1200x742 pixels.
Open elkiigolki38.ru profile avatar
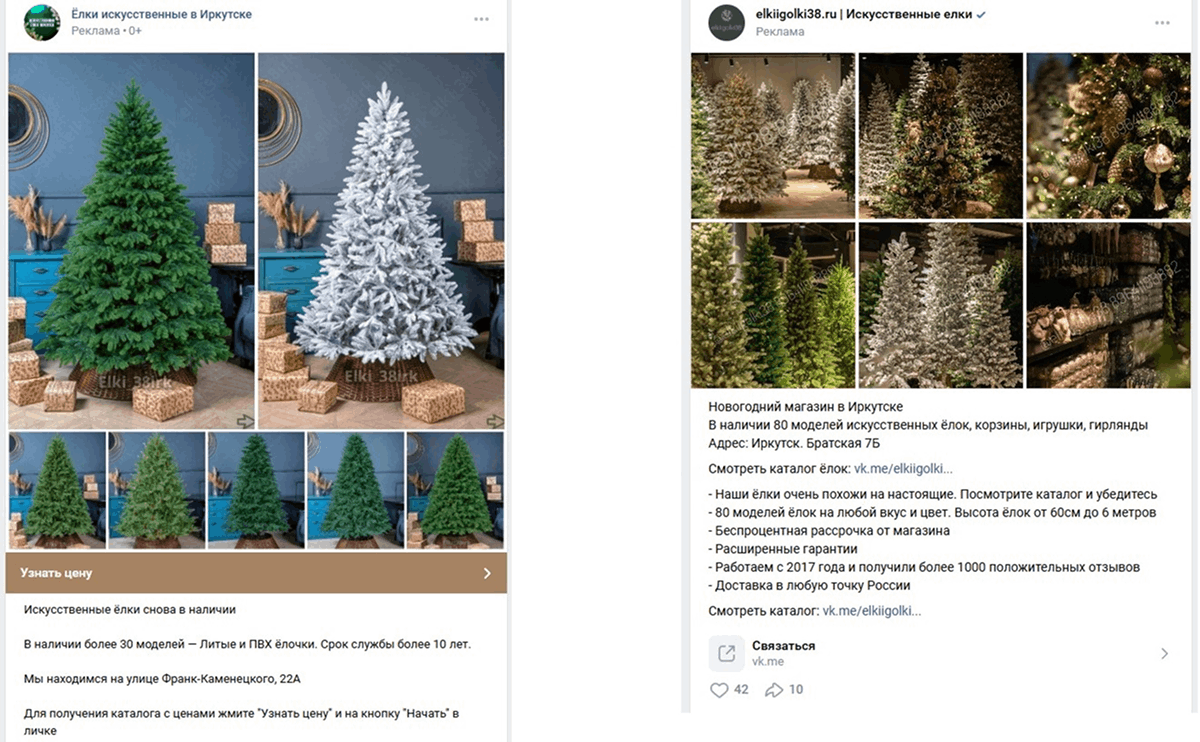(726, 22)
